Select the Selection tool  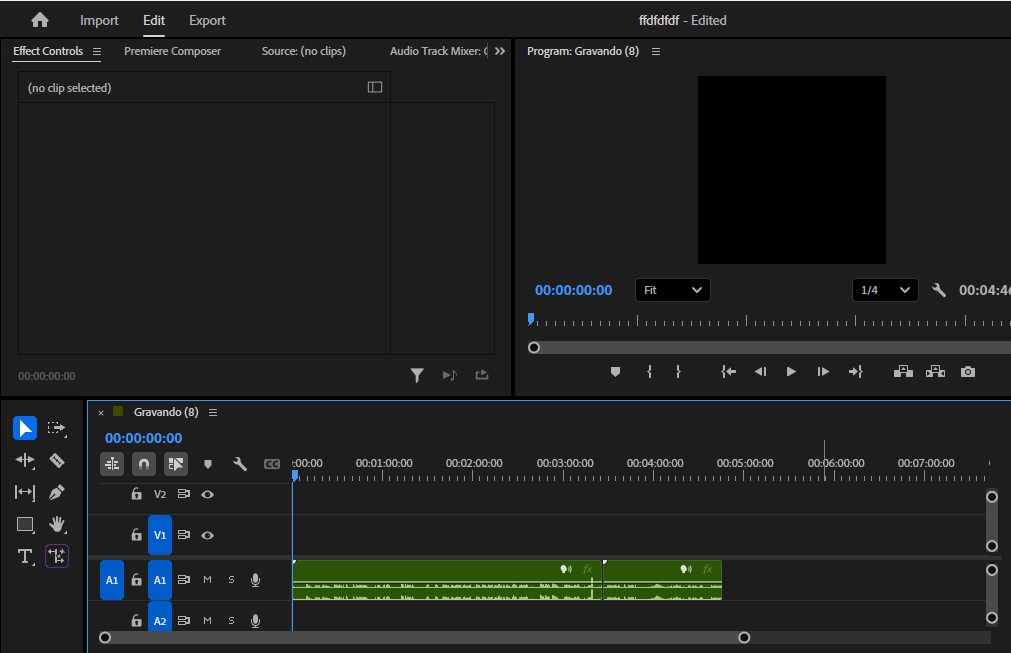[25, 428]
